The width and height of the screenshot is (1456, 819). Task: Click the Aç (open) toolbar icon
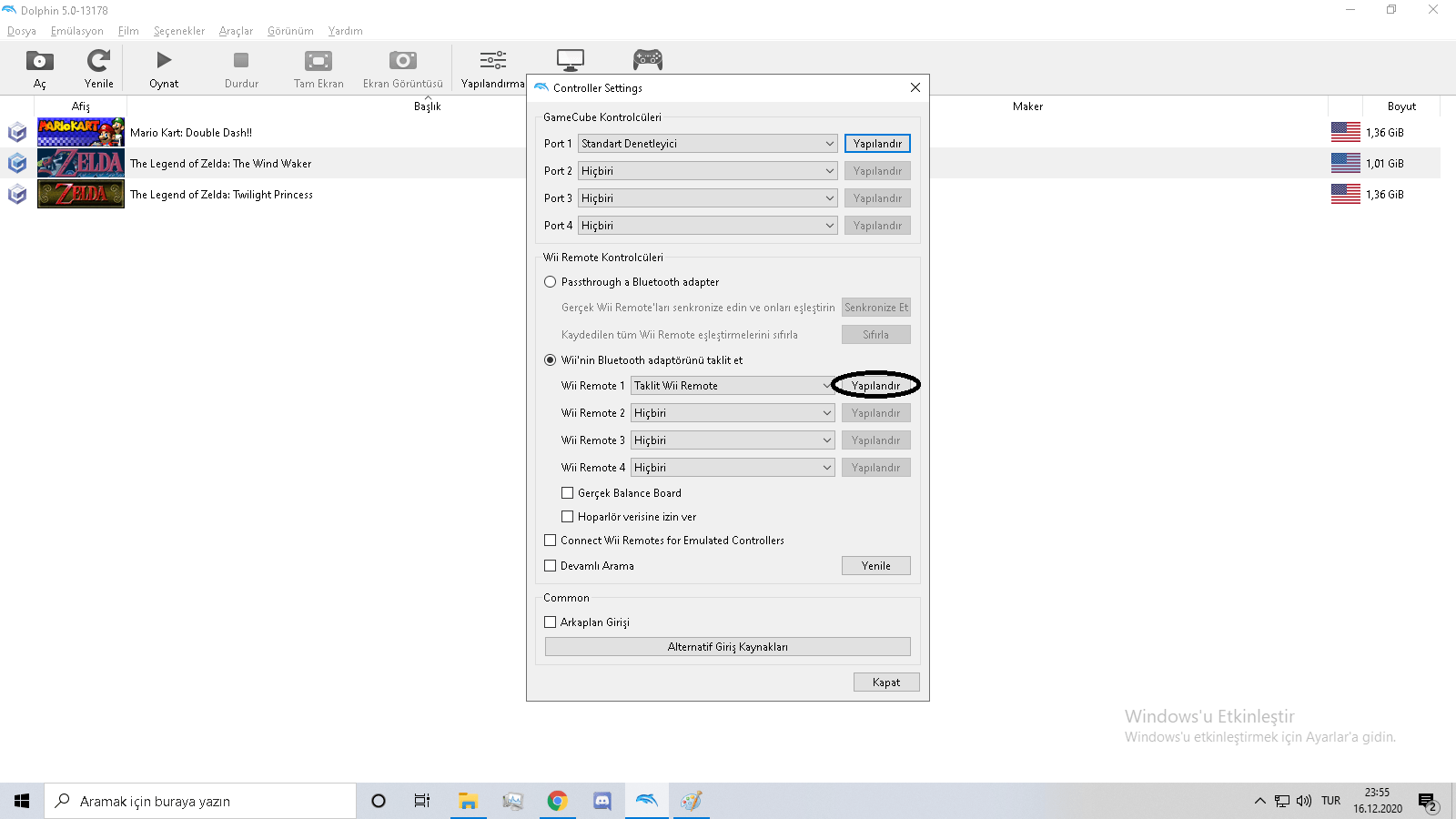point(39,61)
